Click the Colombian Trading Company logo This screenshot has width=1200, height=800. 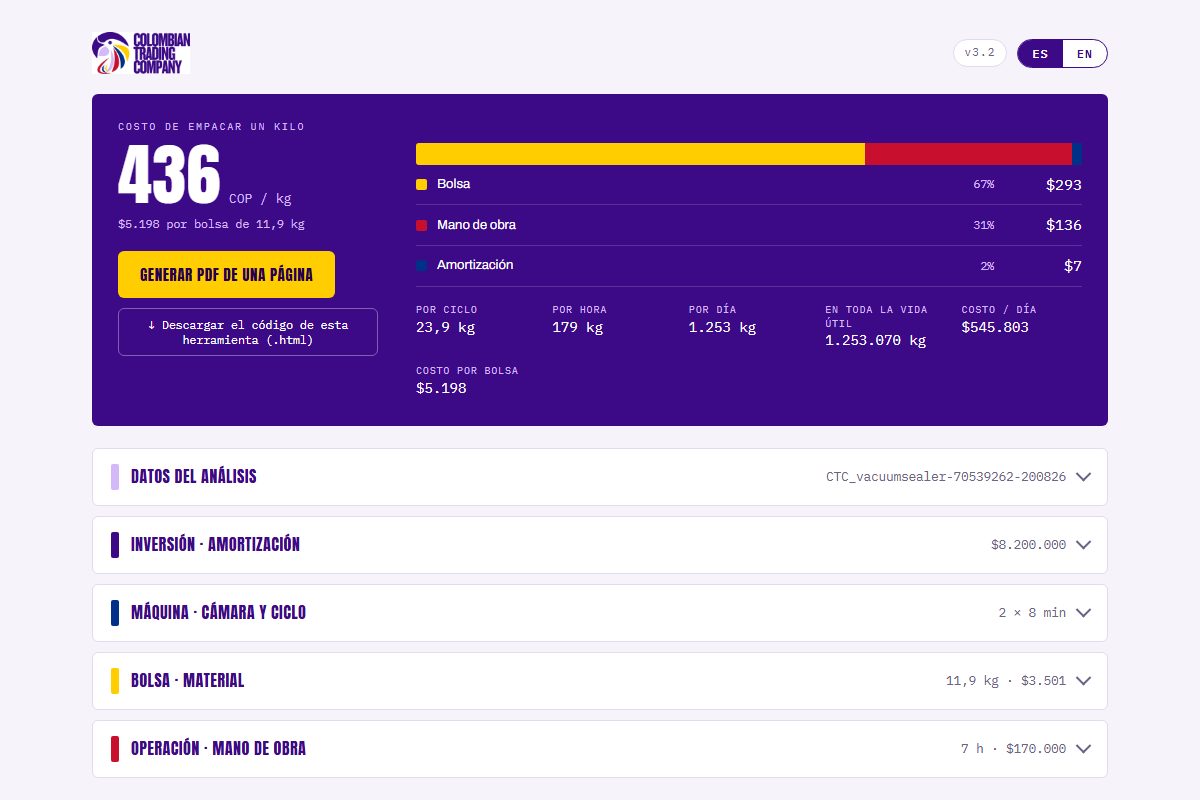[141, 53]
